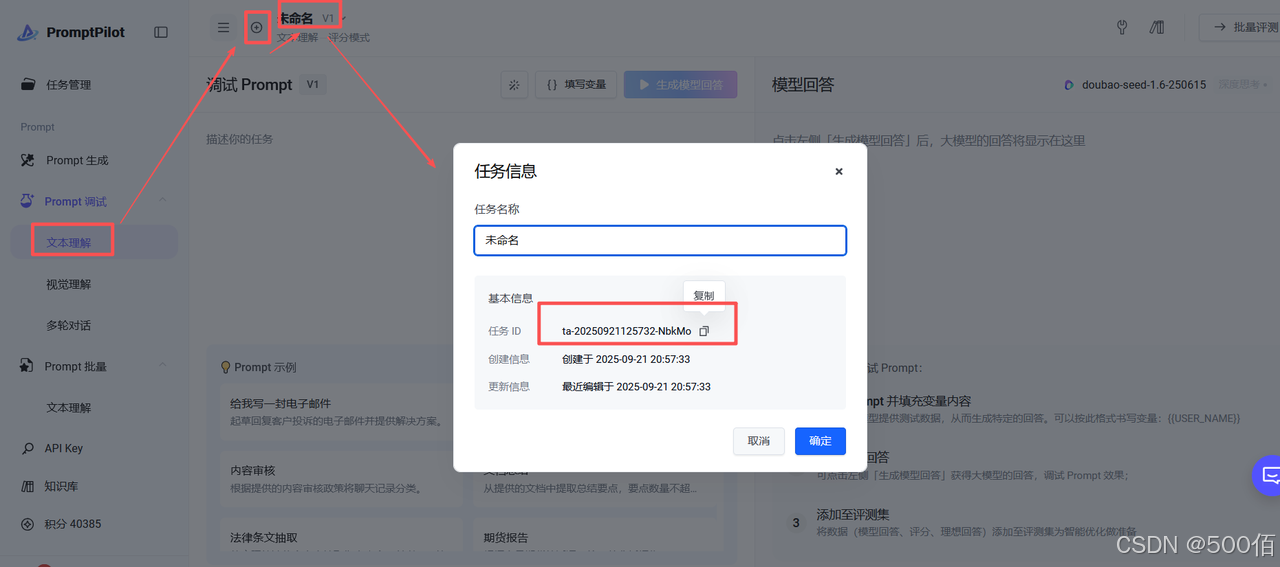The width and height of the screenshot is (1280, 567).
Task: Copy the task ID using copy icon
Action: (704, 331)
